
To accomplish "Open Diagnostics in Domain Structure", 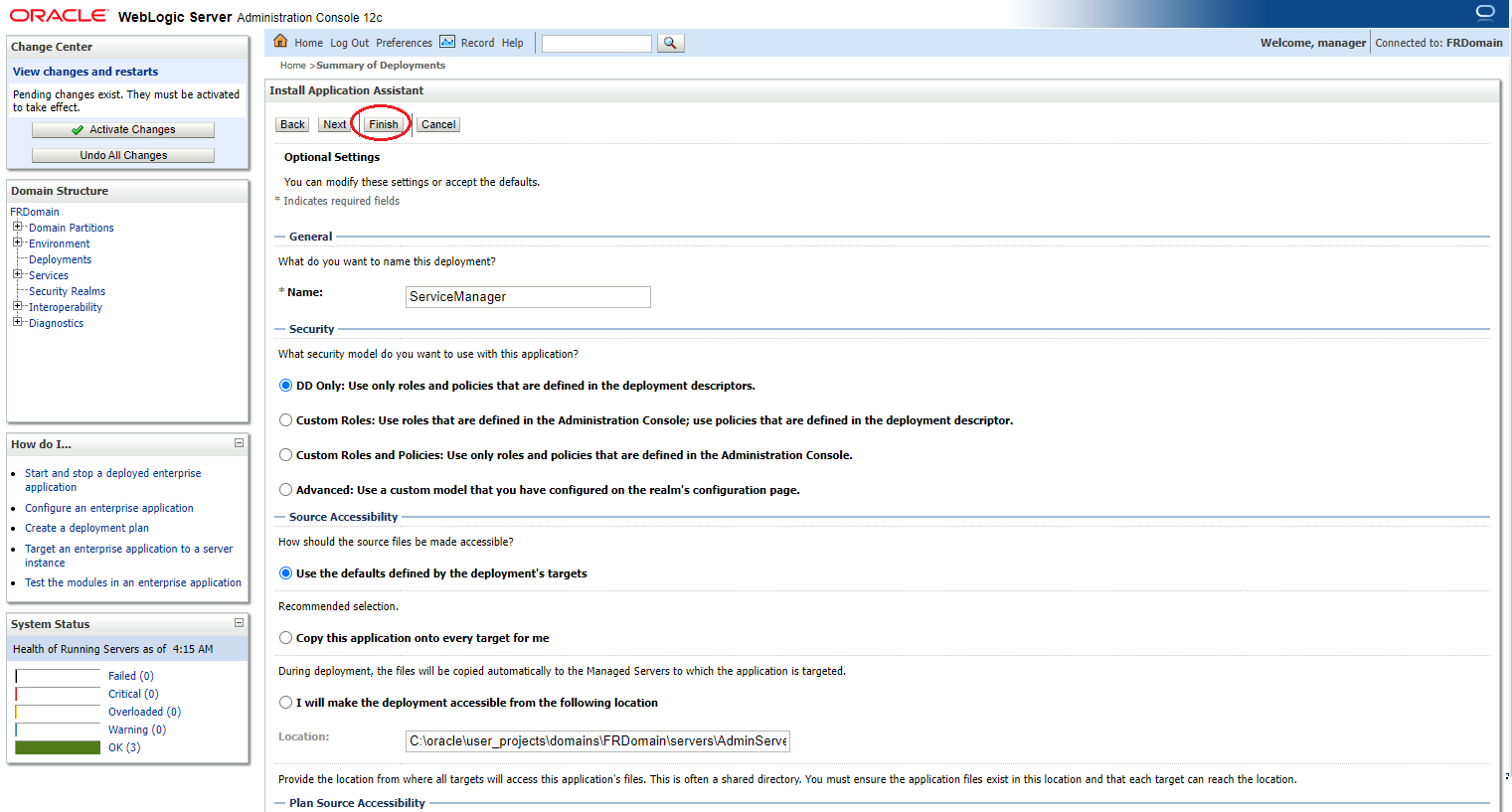I will point(57,323).
